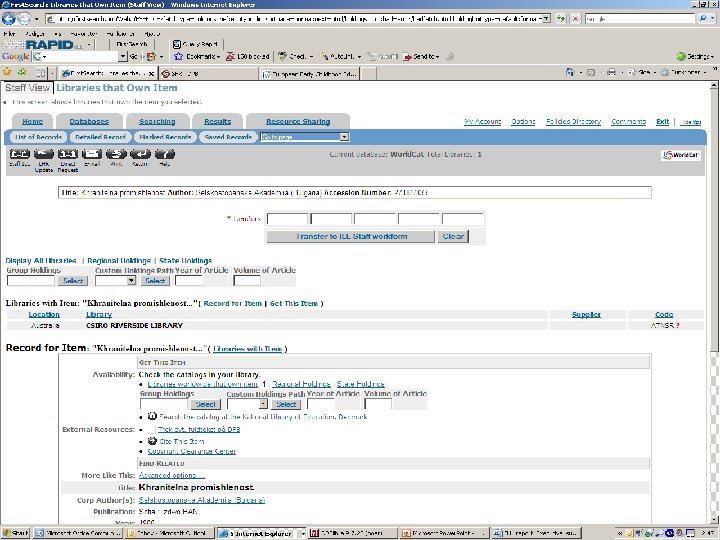This screenshot has height=540, width=720.
Task: Click the Direct Request toolbar icon
Action: [68, 154]
